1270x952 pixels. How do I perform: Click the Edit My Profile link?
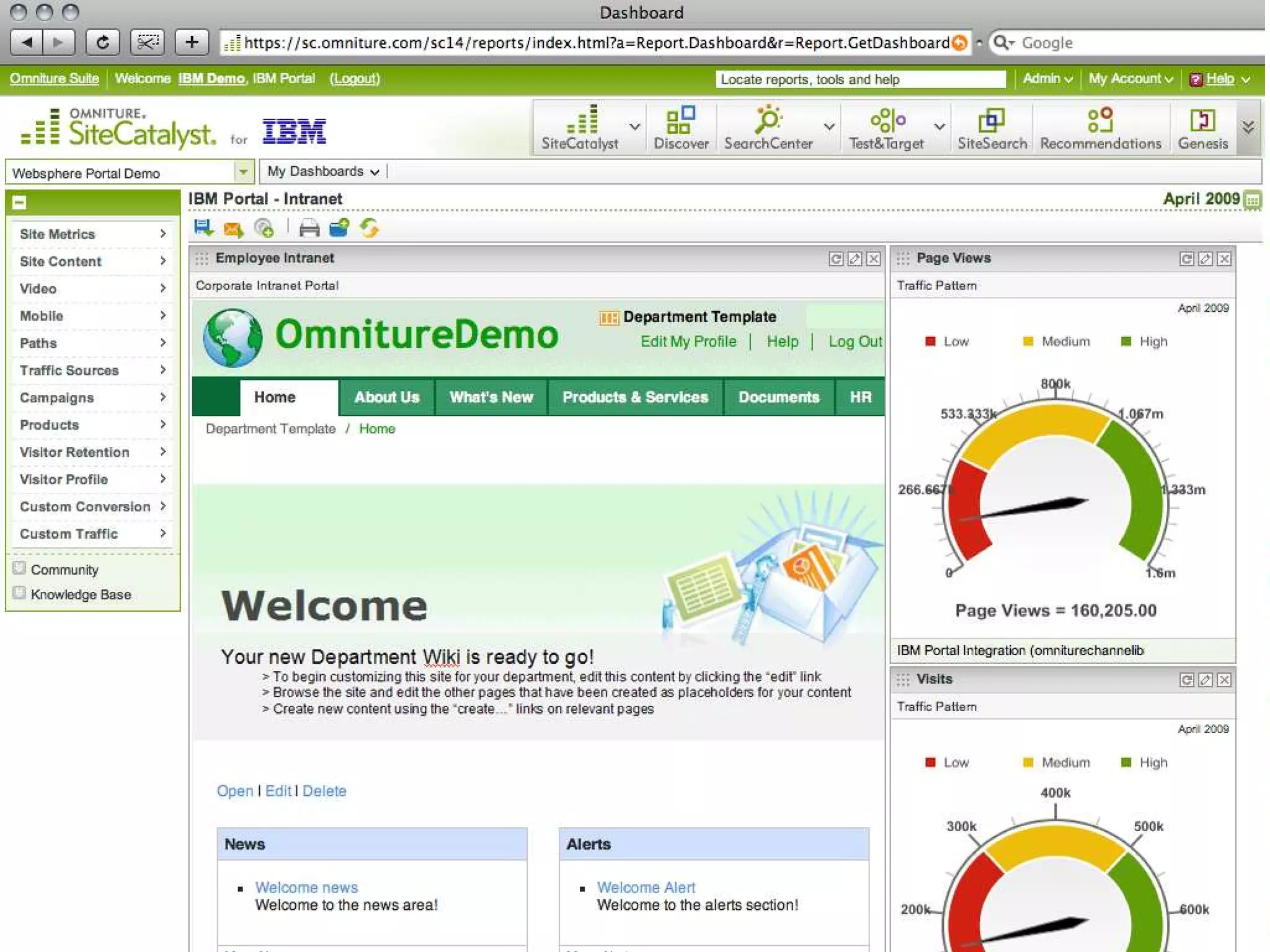(688, 342)
